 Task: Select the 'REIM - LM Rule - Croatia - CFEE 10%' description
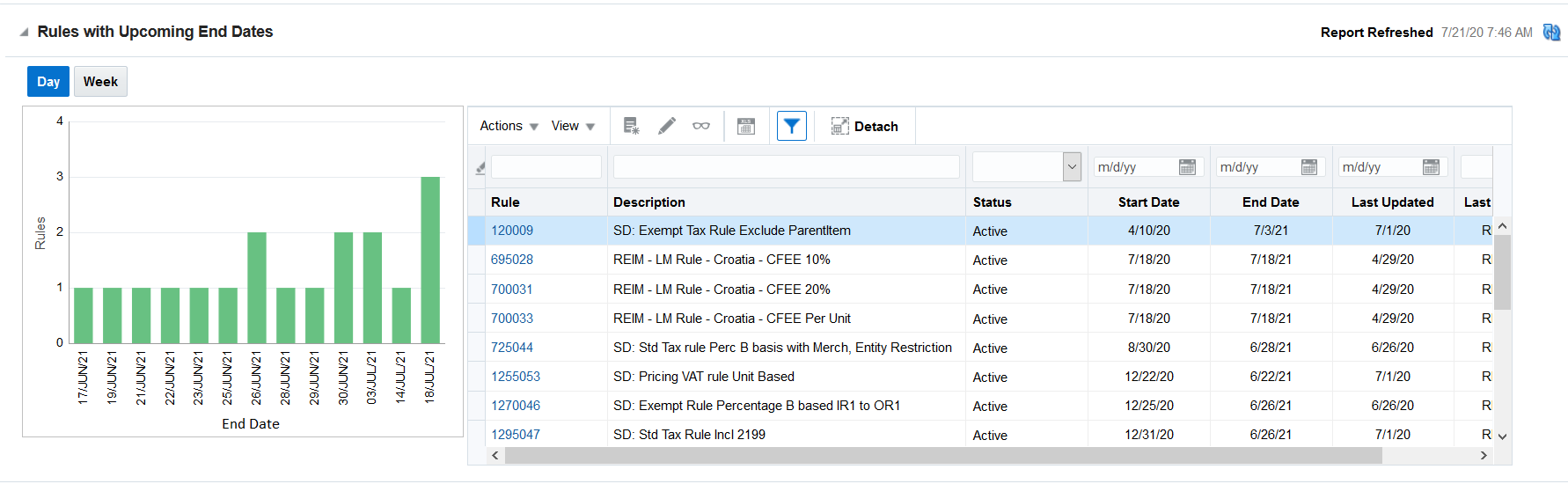coord(722,260)
